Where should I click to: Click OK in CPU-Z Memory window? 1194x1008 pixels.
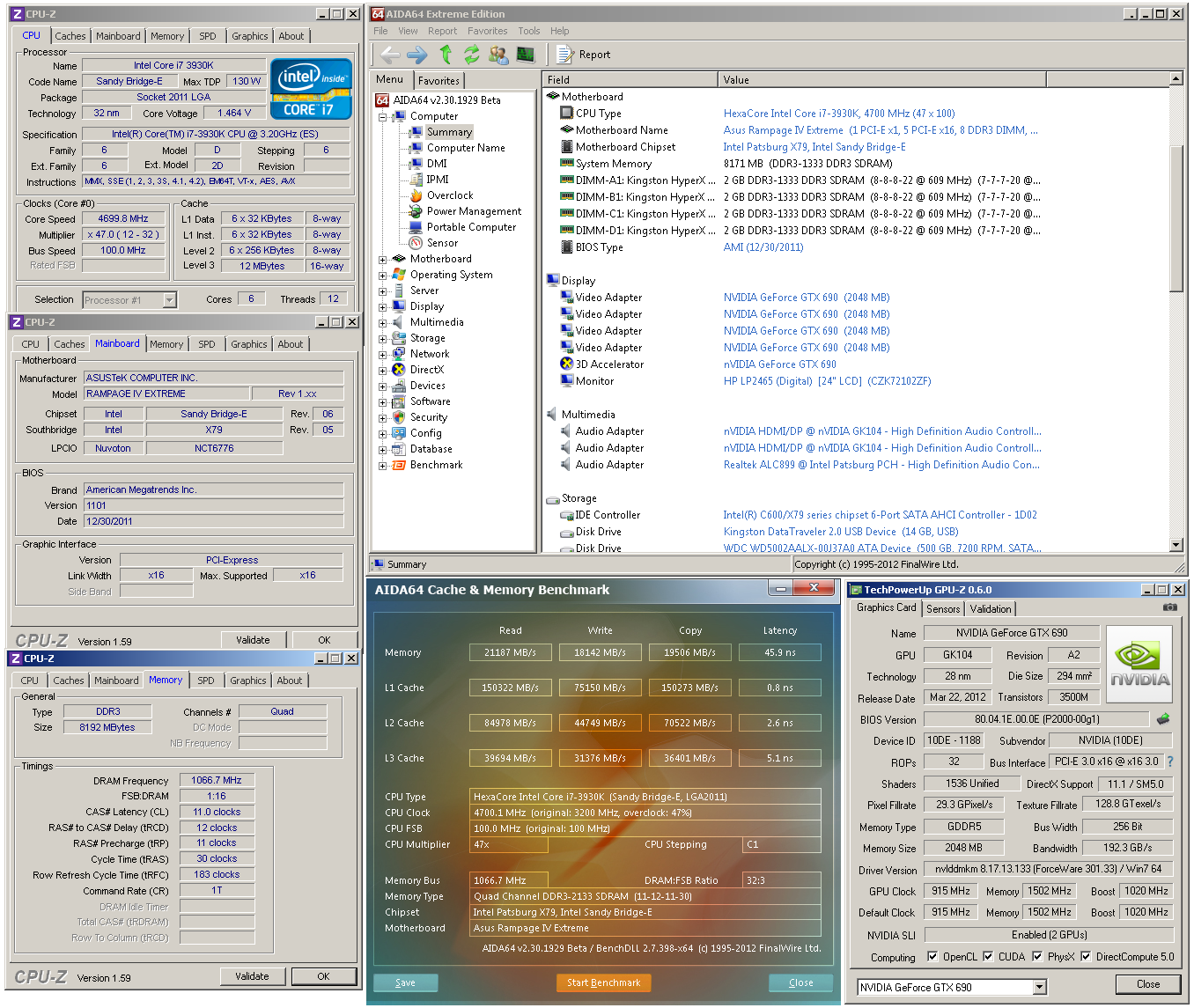[323, 976]
